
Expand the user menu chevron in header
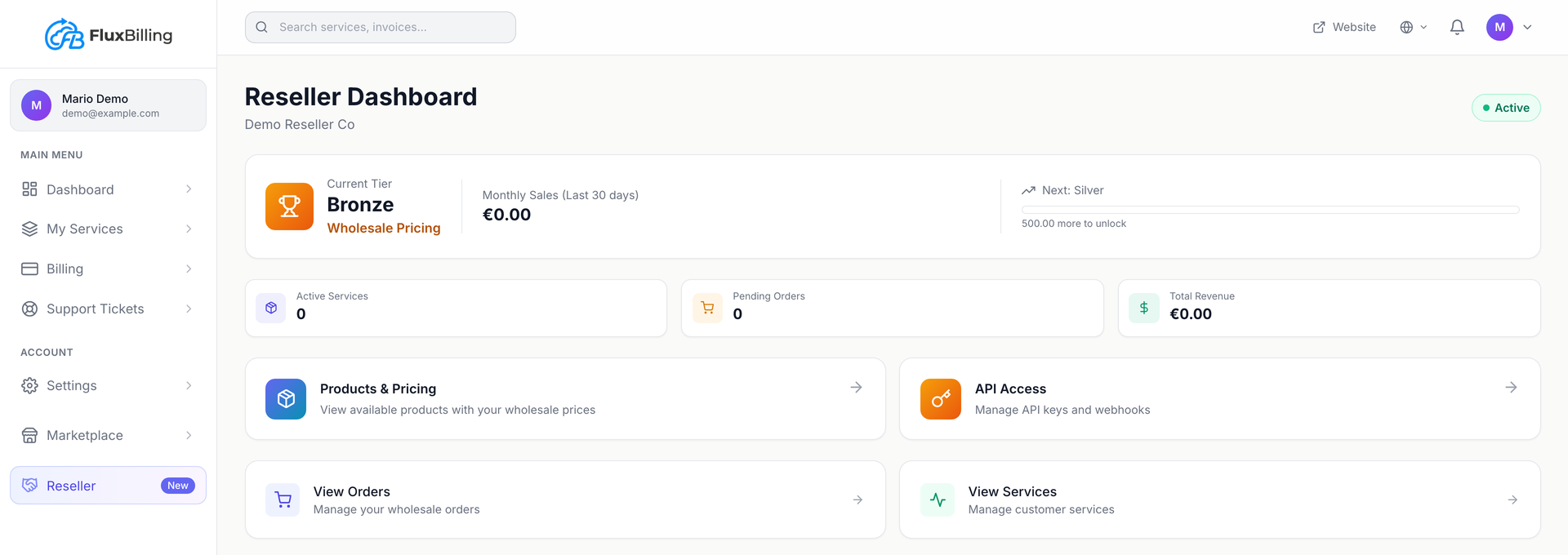coord(1527,27)
